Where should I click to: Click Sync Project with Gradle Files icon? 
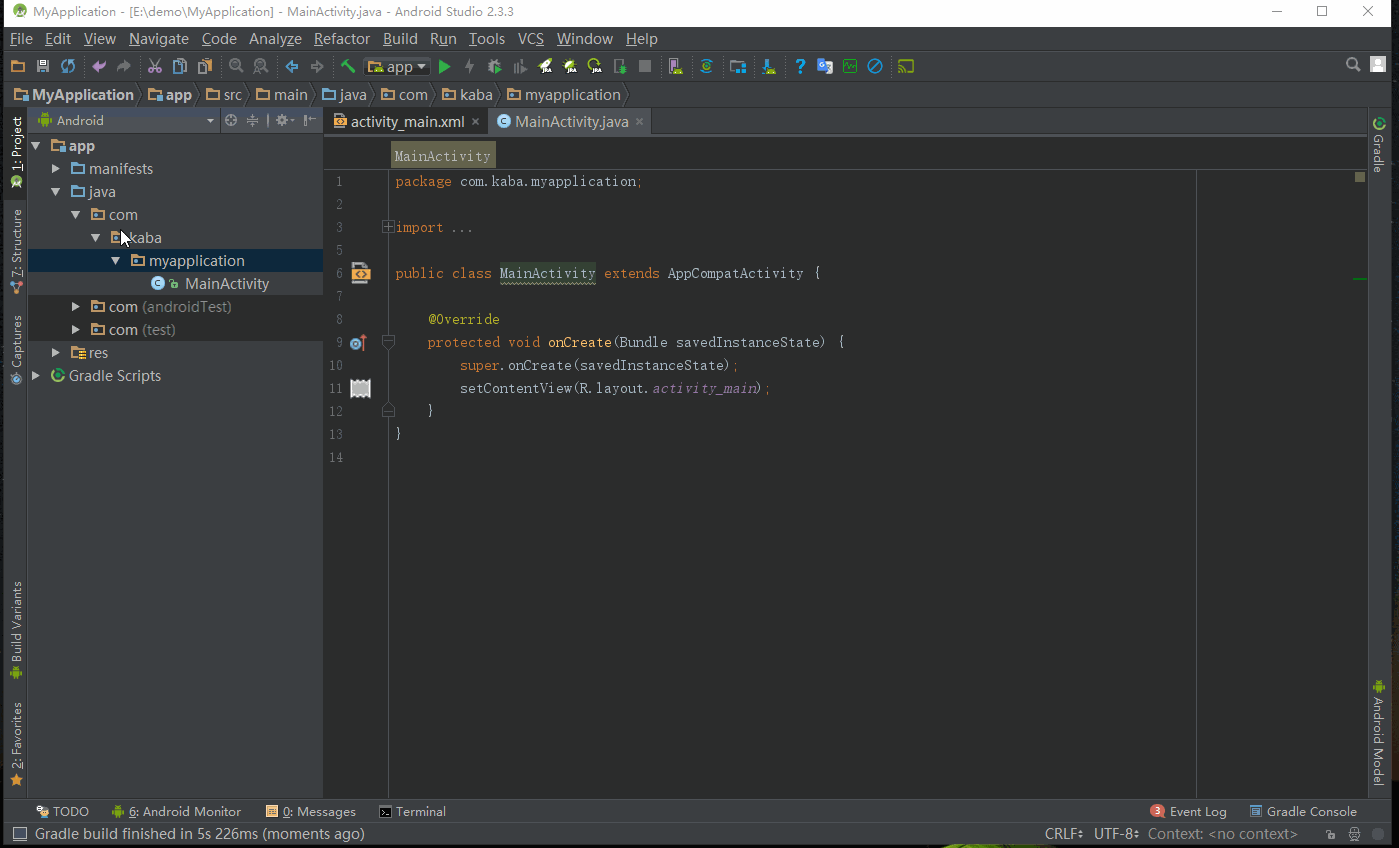[707, 66]
